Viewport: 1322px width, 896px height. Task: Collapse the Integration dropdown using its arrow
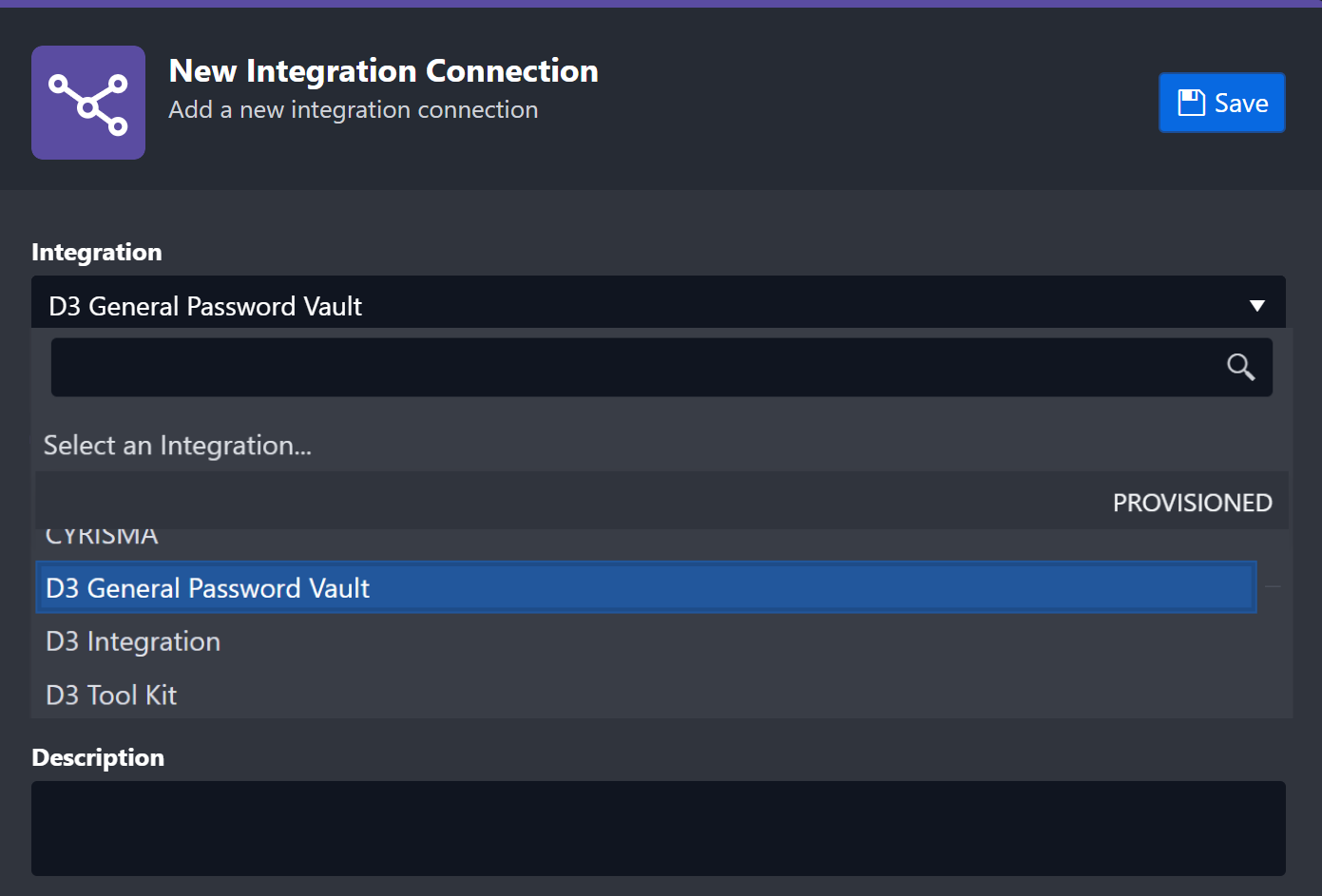(x=1256, y=306)
